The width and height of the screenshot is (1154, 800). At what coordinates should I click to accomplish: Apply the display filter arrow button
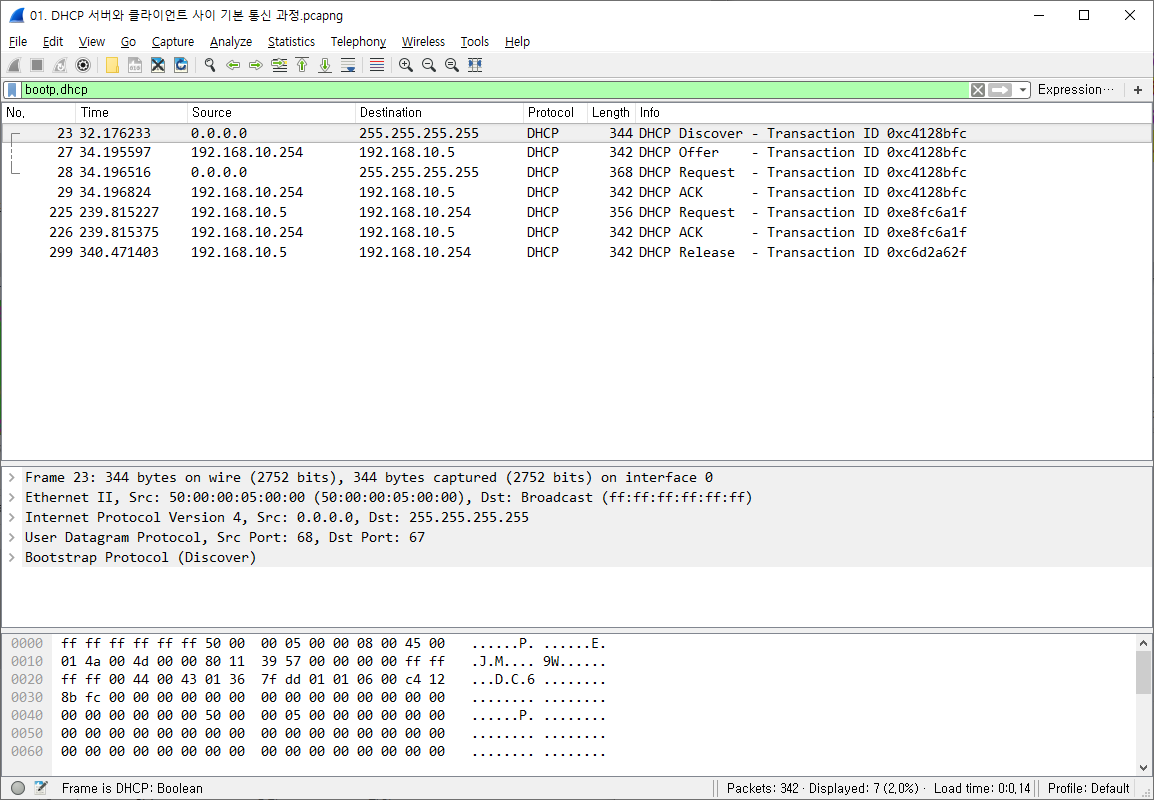(999, 90)
